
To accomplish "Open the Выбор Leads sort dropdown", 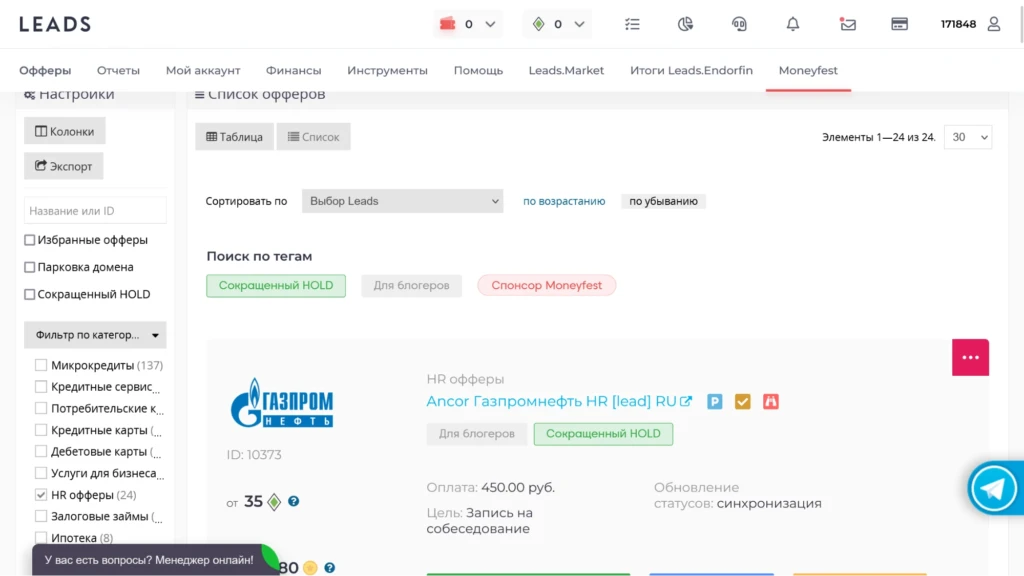I will click(402, 201).
